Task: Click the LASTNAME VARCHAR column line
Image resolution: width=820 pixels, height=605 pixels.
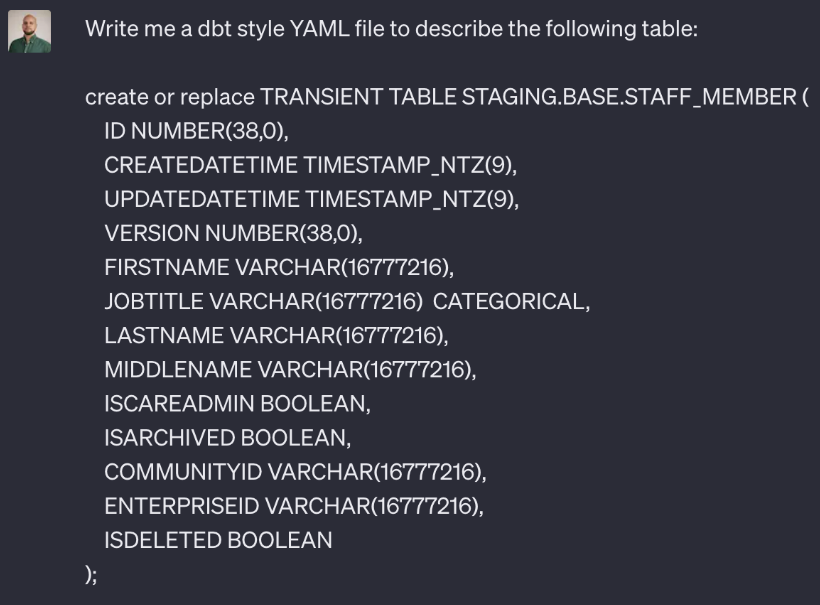Action: click(x=276, y=335)
